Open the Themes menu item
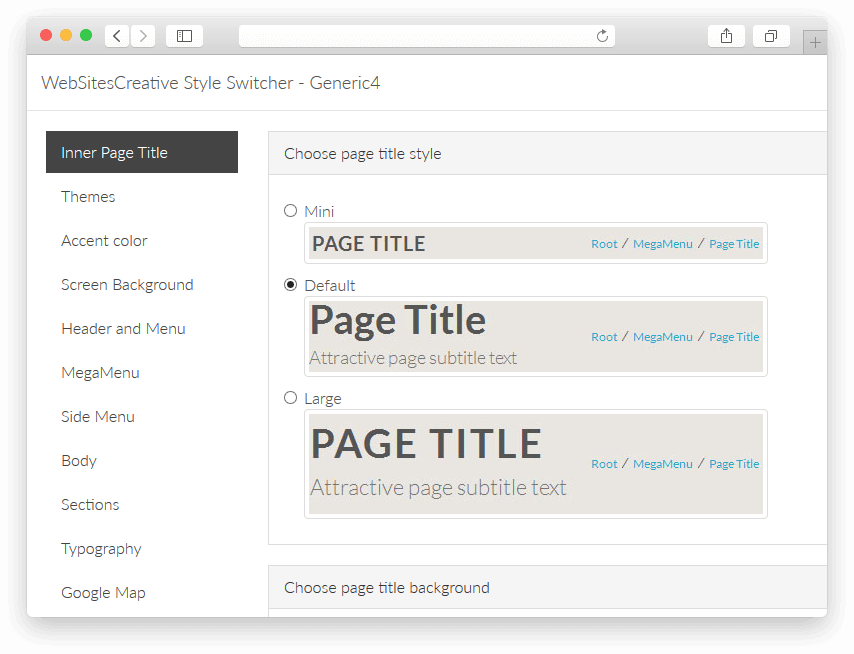 click(88, 197)
